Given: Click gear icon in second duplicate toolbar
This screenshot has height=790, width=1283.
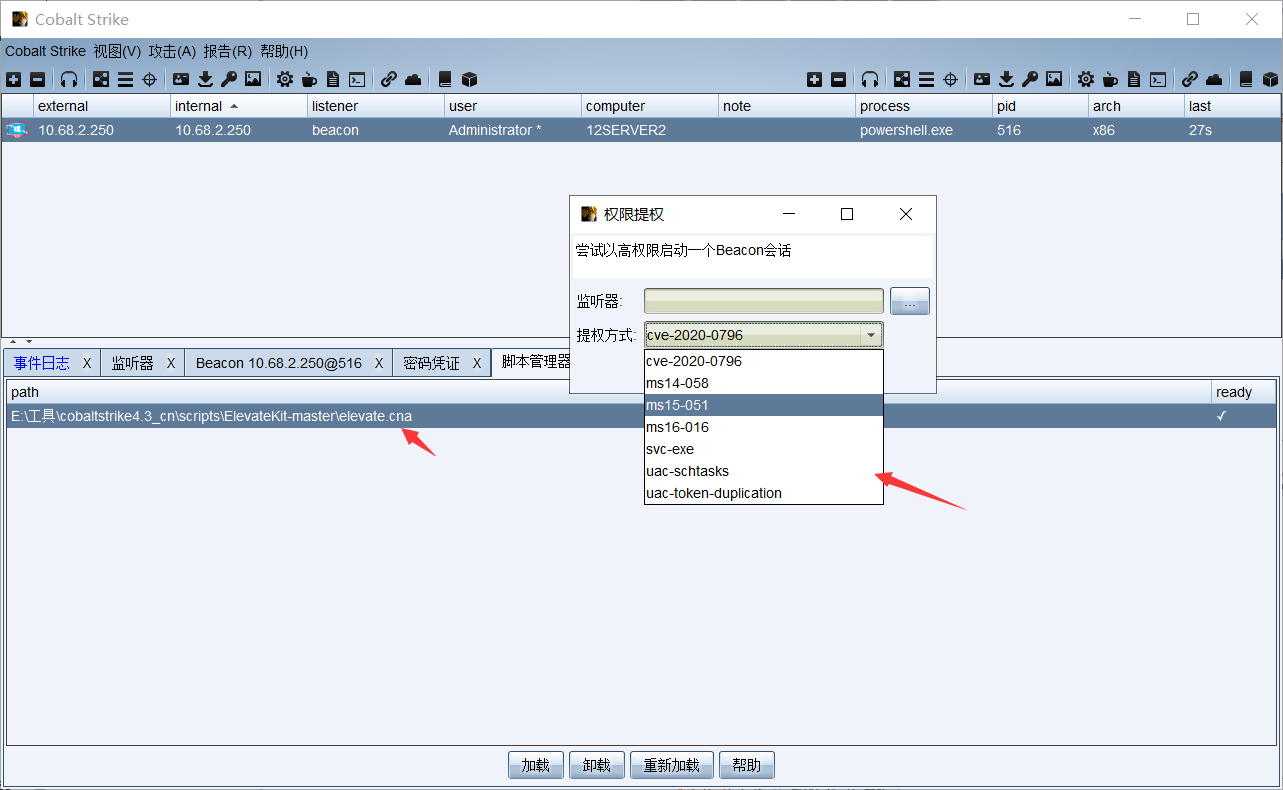Looking at the screenshot, I should 1086,79.
